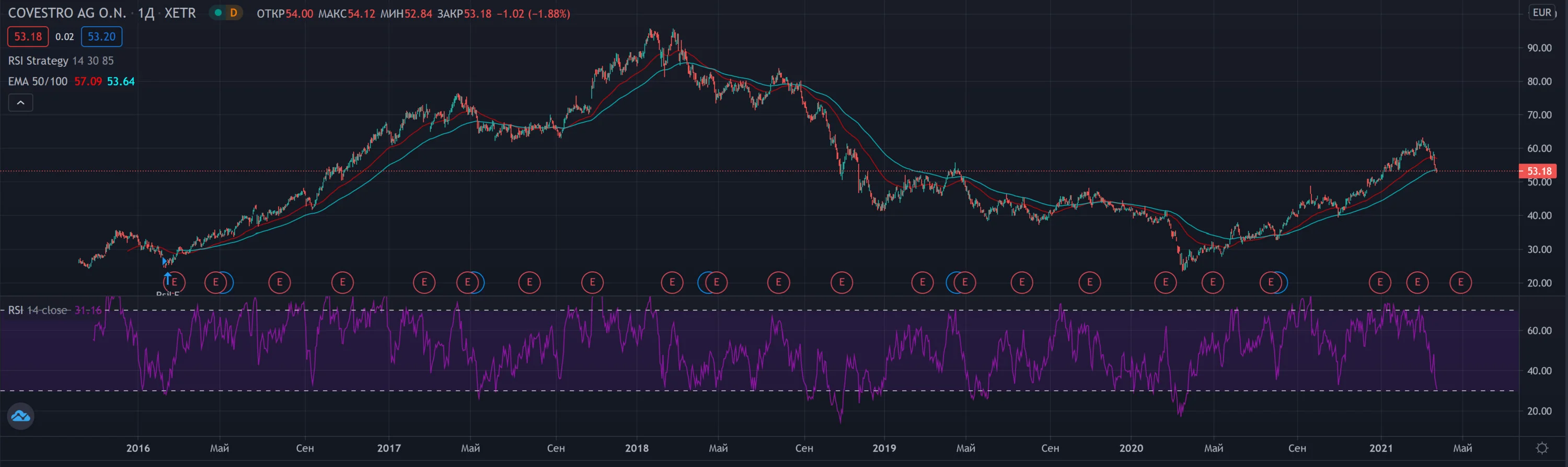Select the RSI 14 close pane legend
Viewport: 1568px width, 467px height.
click(55, 310)
